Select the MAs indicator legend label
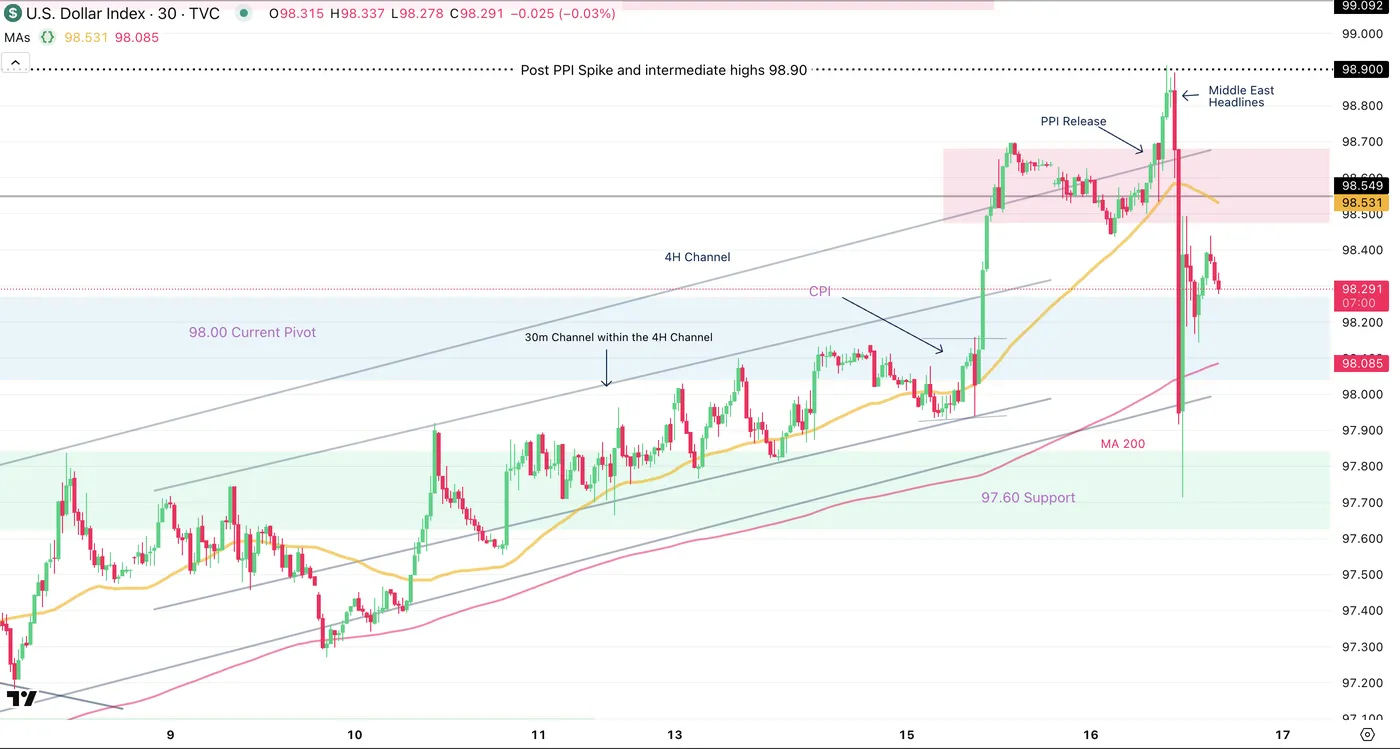1400x749 pixels. [17, 38]
